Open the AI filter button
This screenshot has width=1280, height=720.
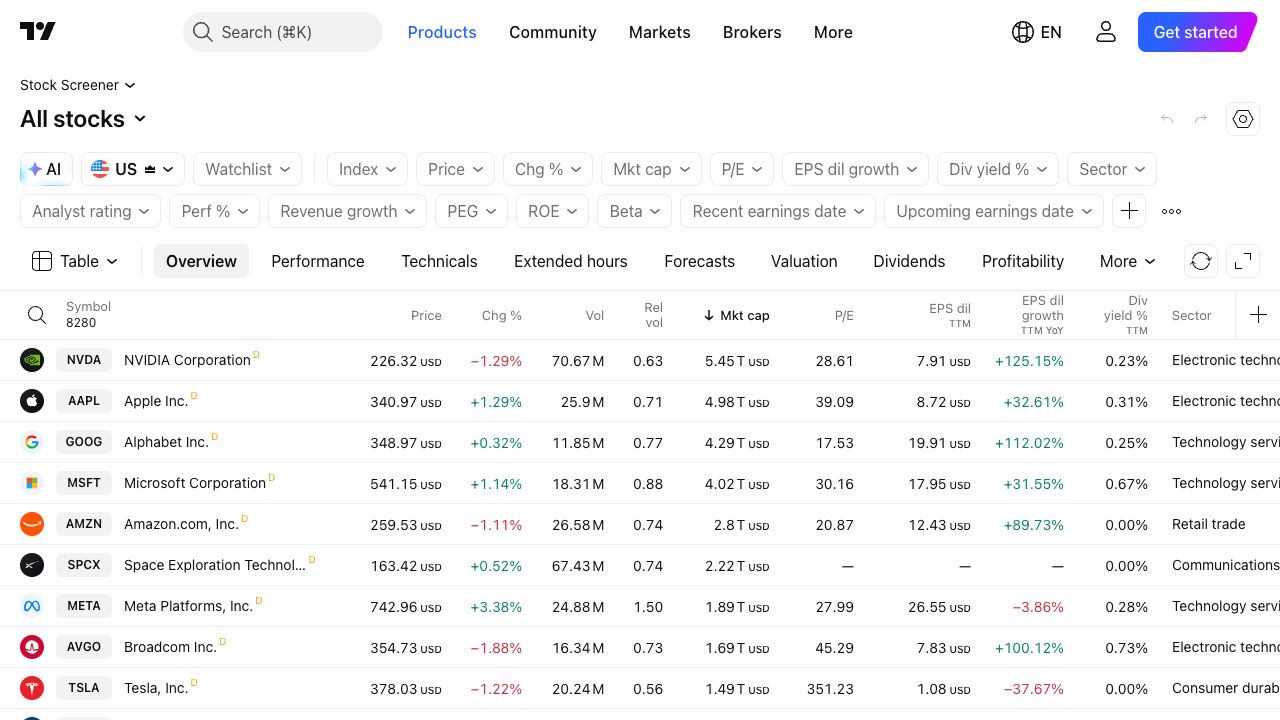pos(46,169)
